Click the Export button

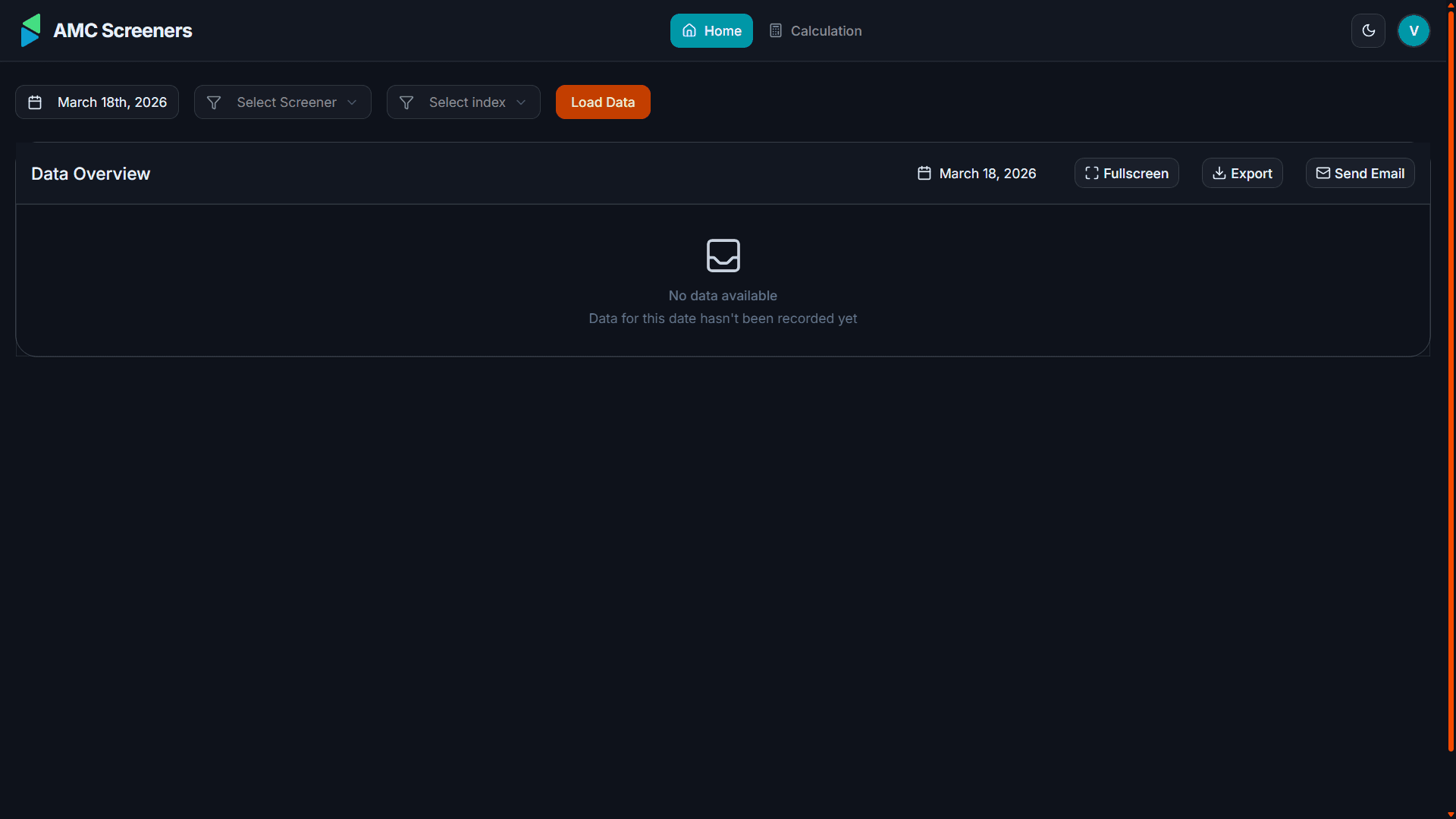(x=1242, y=174)
